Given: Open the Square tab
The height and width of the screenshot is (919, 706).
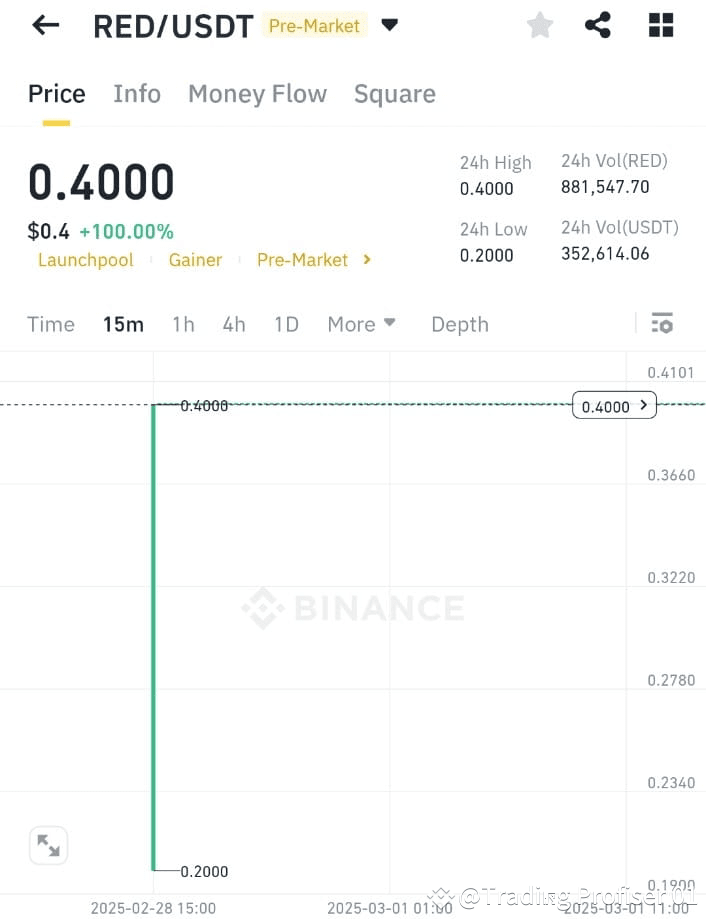Looking at the screenshot, I should (394, 93).
